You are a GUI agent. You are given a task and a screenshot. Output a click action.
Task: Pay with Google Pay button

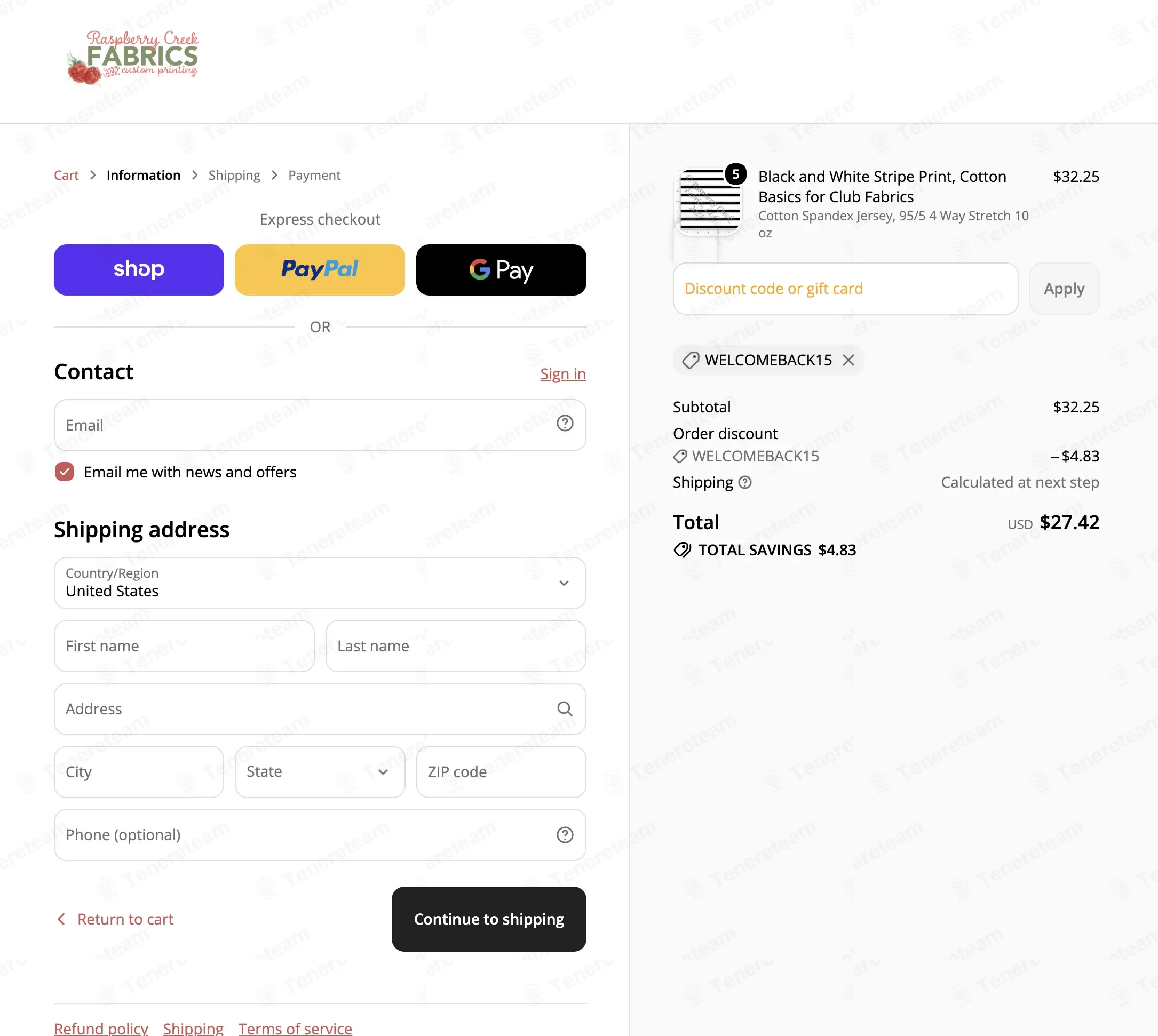pyautogui.click(x=501, y=270)
